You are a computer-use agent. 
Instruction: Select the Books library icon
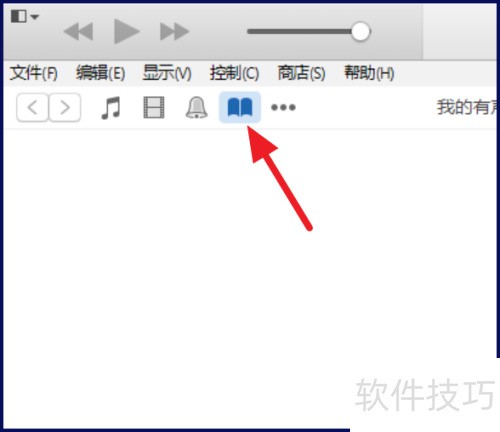240,107
